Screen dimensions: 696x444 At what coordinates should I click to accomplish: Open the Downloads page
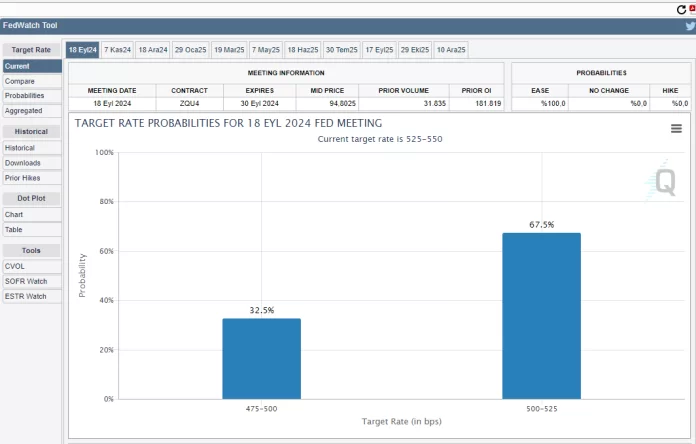point(22,163)
